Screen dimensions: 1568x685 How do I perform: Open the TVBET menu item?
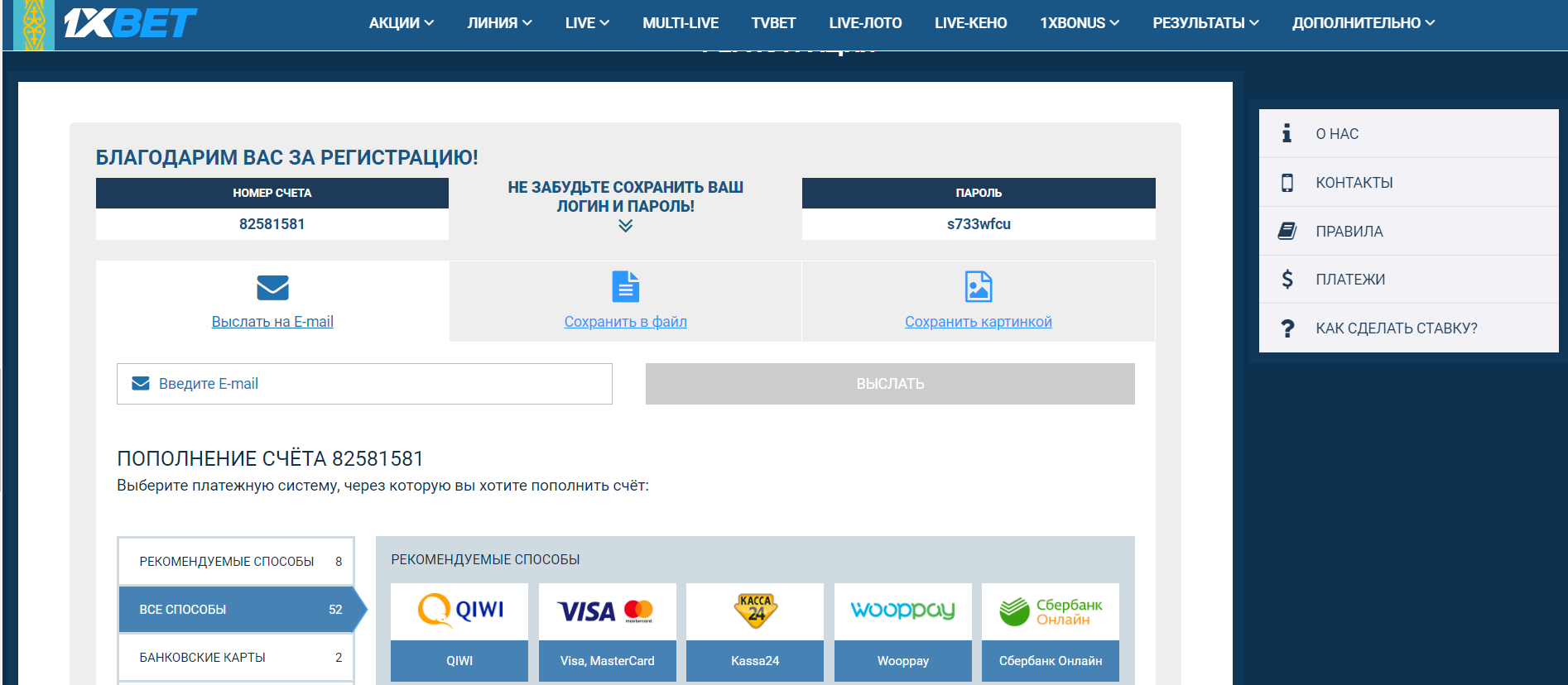[x=773, y=23]
